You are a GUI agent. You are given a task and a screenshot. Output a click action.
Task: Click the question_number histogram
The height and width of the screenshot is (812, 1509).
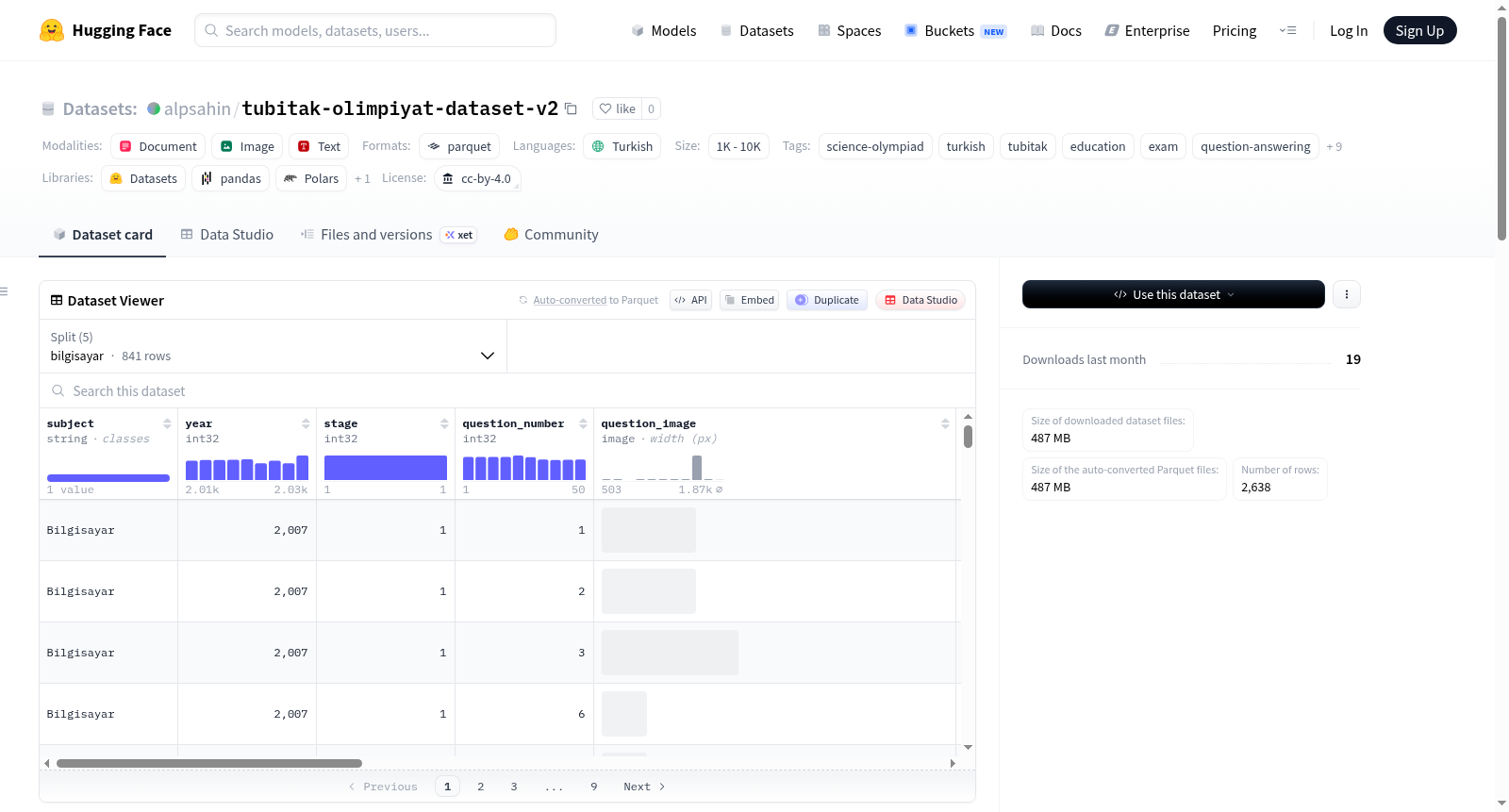tap(524, 468)
